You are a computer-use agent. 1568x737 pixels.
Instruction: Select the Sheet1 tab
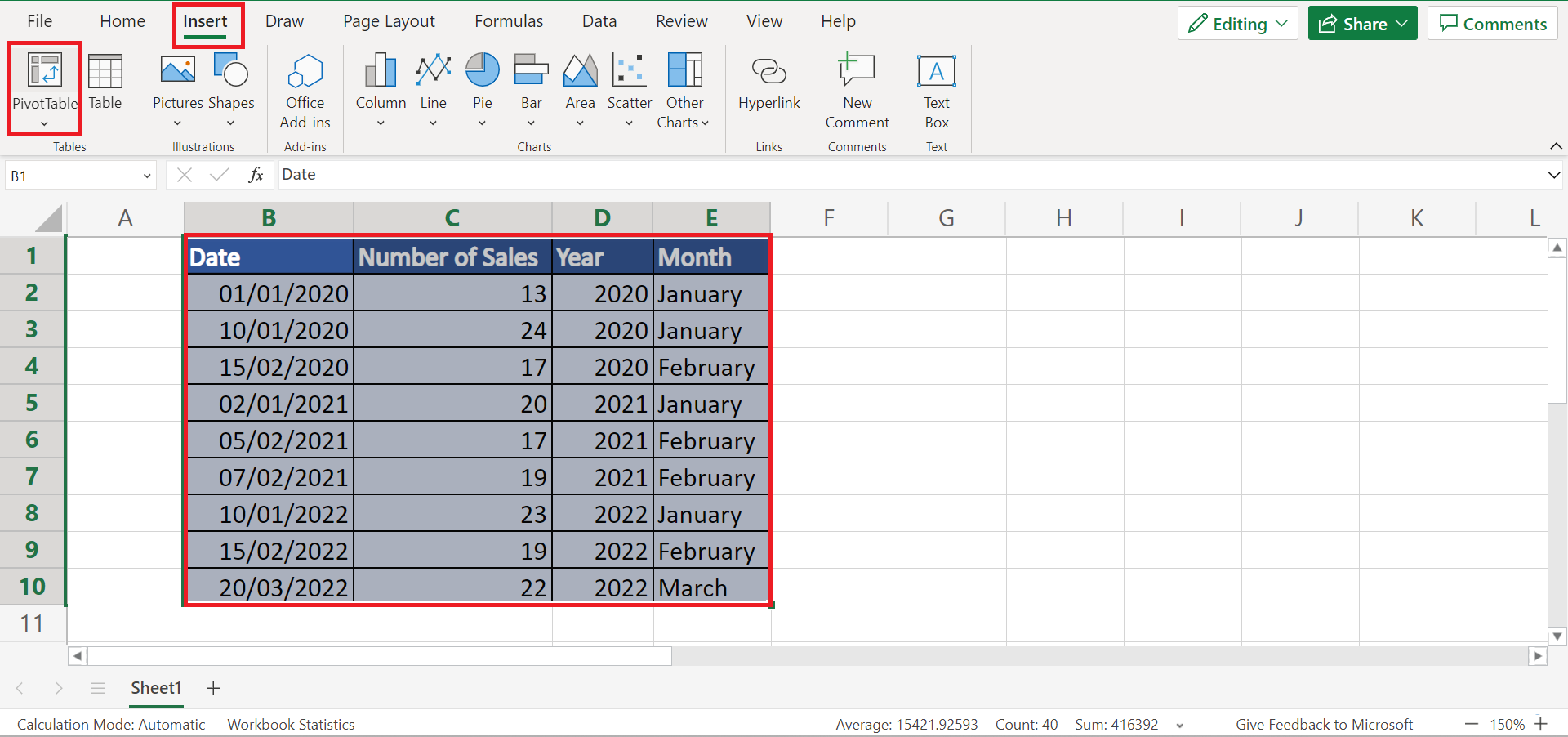155,688
